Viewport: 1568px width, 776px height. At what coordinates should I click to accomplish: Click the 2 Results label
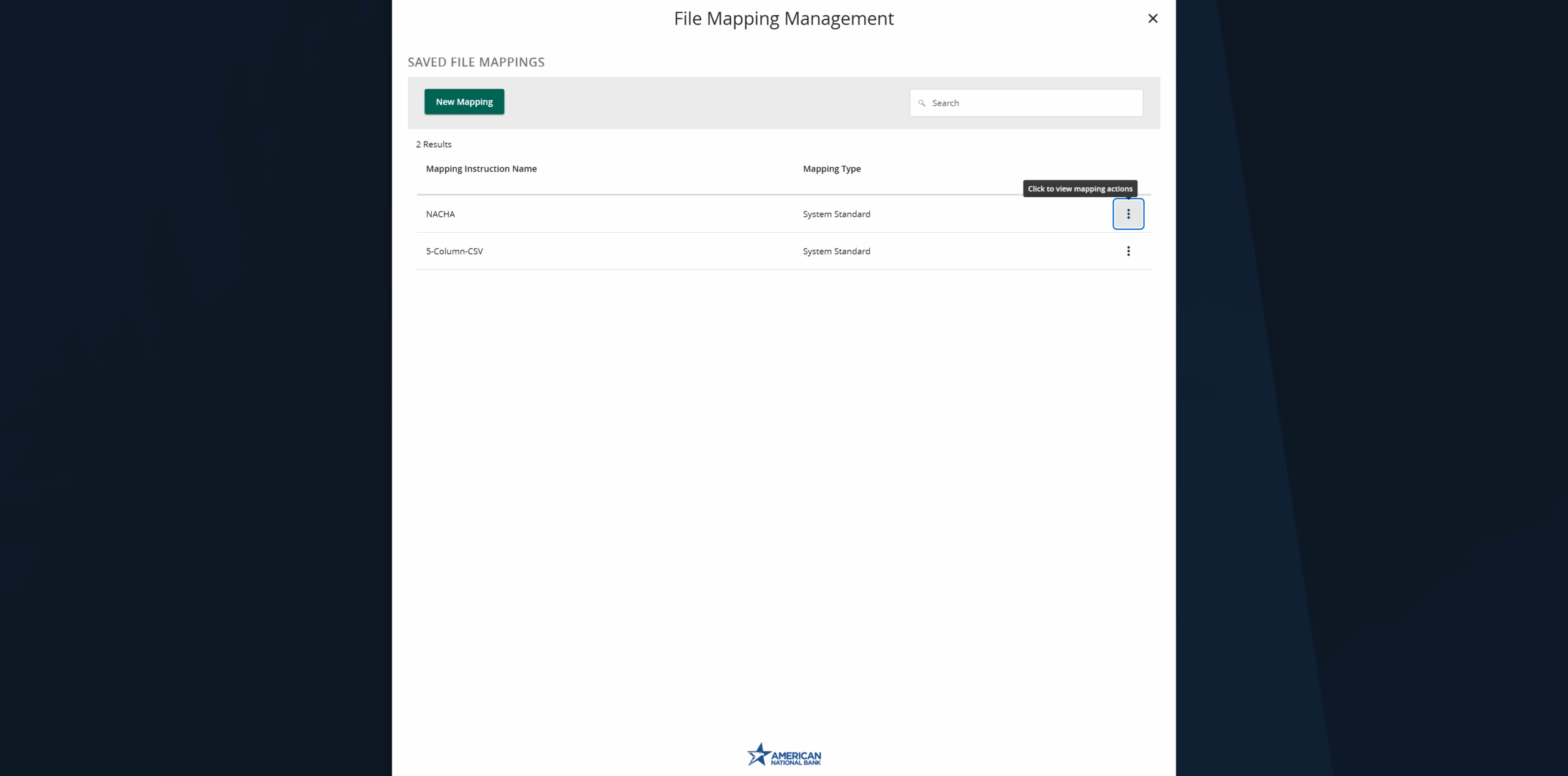433,144
